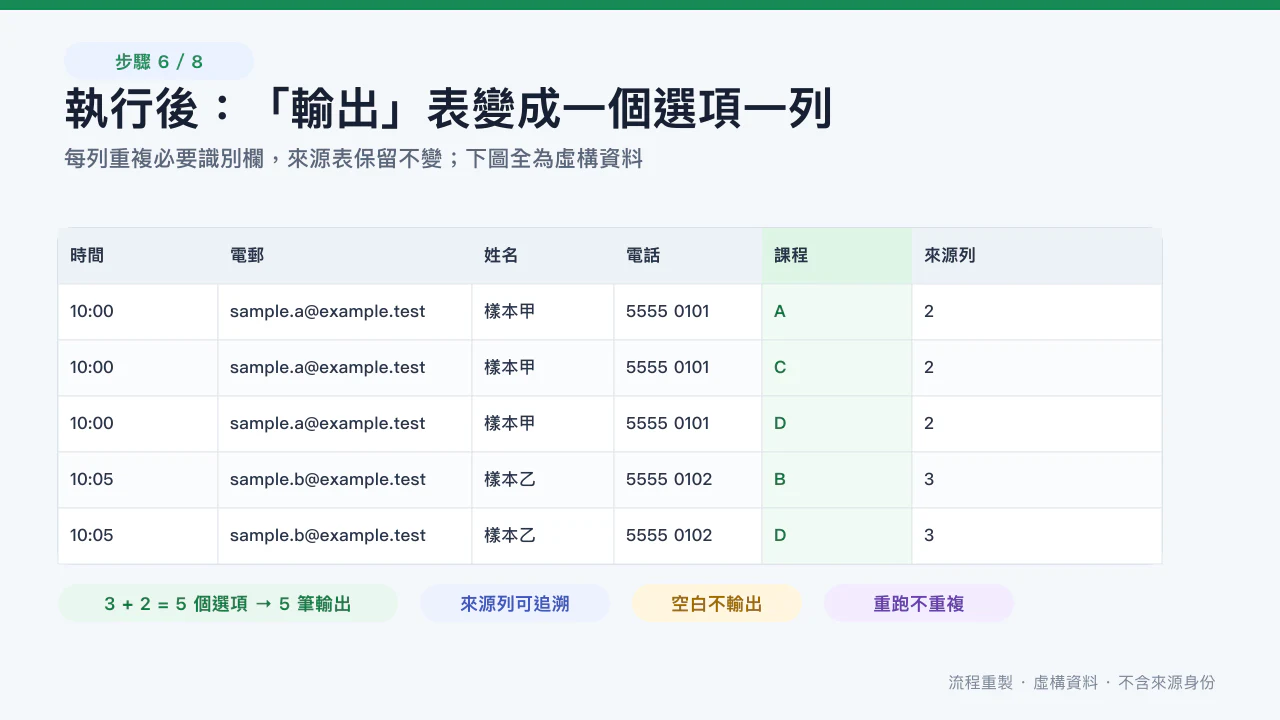Image resolution: width=1280 pixels, height=720 pixels.
Task: Click the 電郵 column header
Action: (345, 256)
